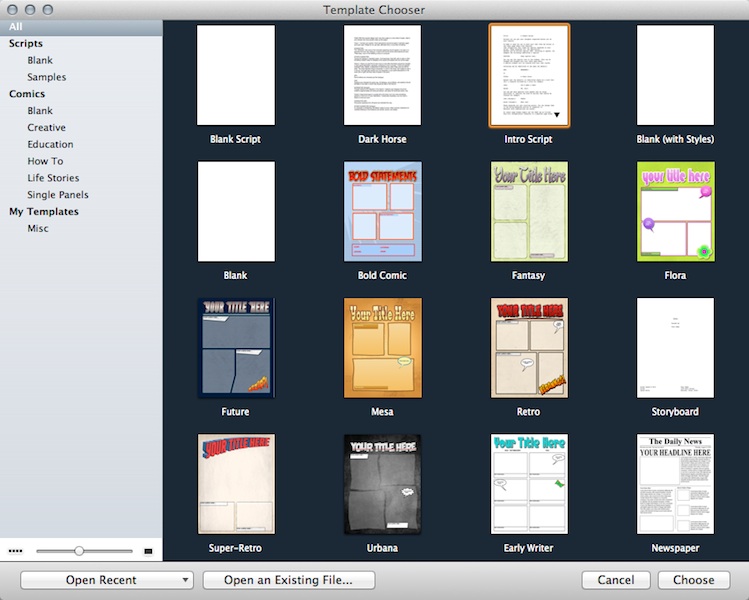Click the small thumbnail size icon
Screen dimensions: 749x600
[15, 551]
